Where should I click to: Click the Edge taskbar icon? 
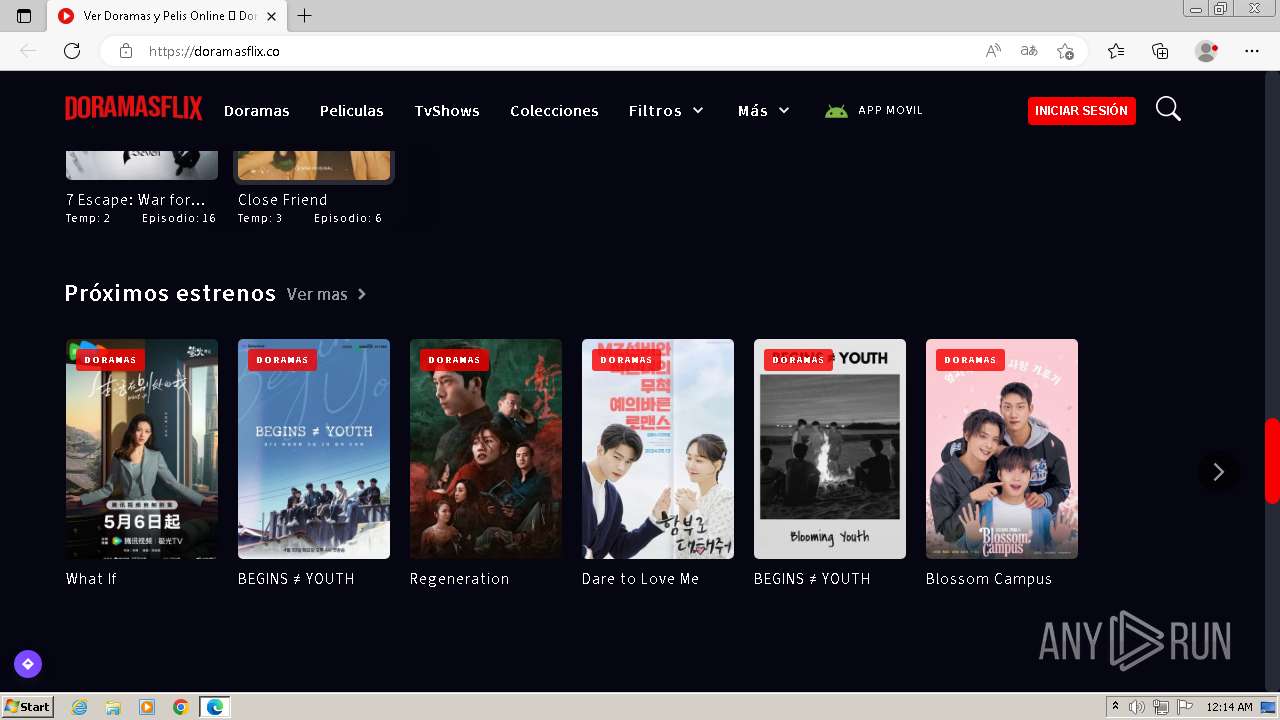point(215,707)
